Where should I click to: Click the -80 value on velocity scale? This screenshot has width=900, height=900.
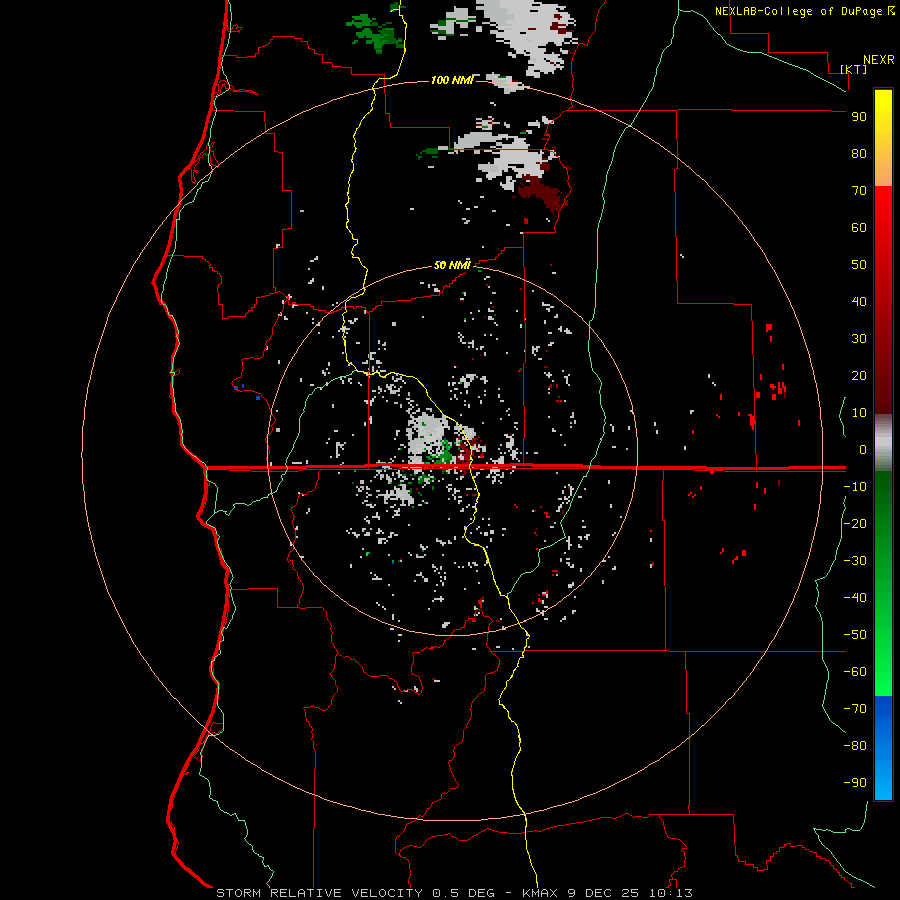tap(855, 746)
